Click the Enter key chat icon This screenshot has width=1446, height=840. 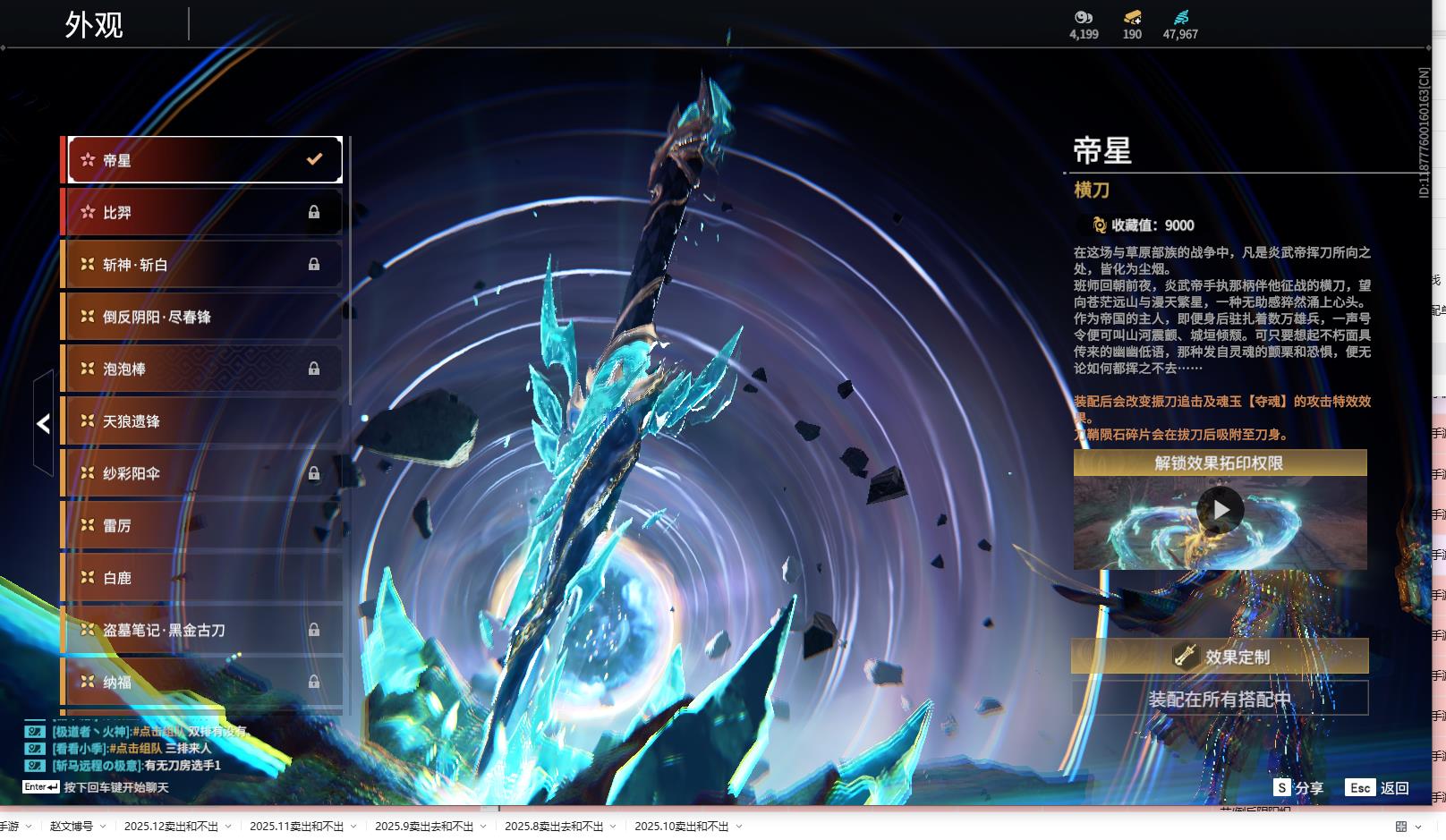[x=41, y=787]
